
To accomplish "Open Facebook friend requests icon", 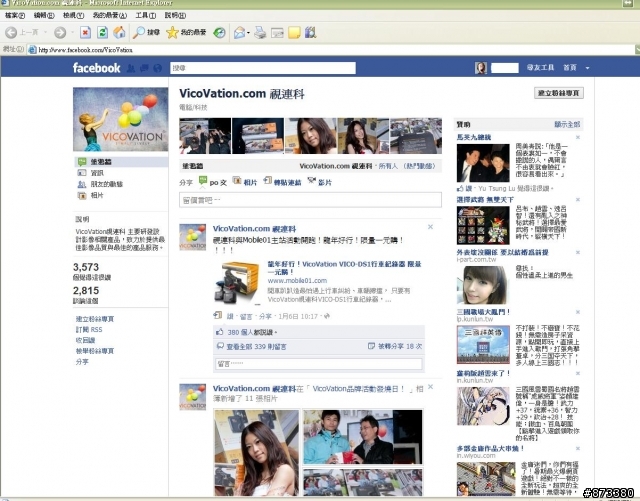I will pos(131,68).
